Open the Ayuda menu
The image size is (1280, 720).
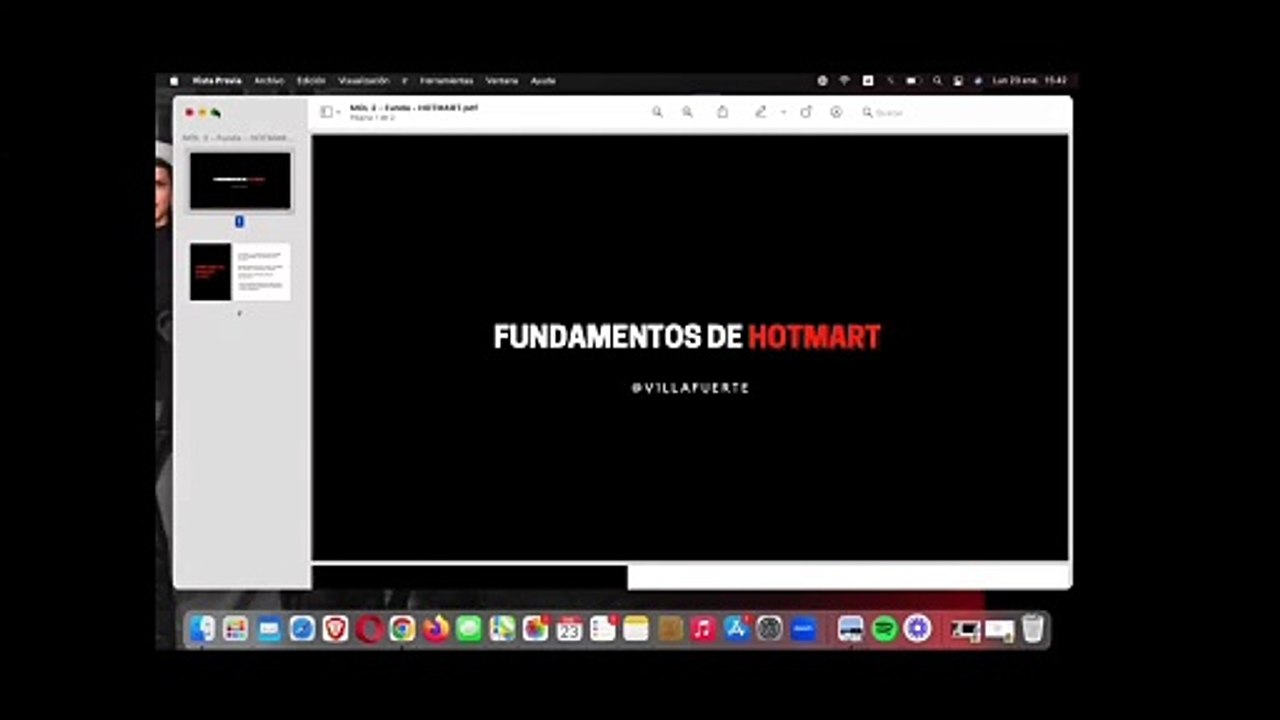[x=543, y=80]
